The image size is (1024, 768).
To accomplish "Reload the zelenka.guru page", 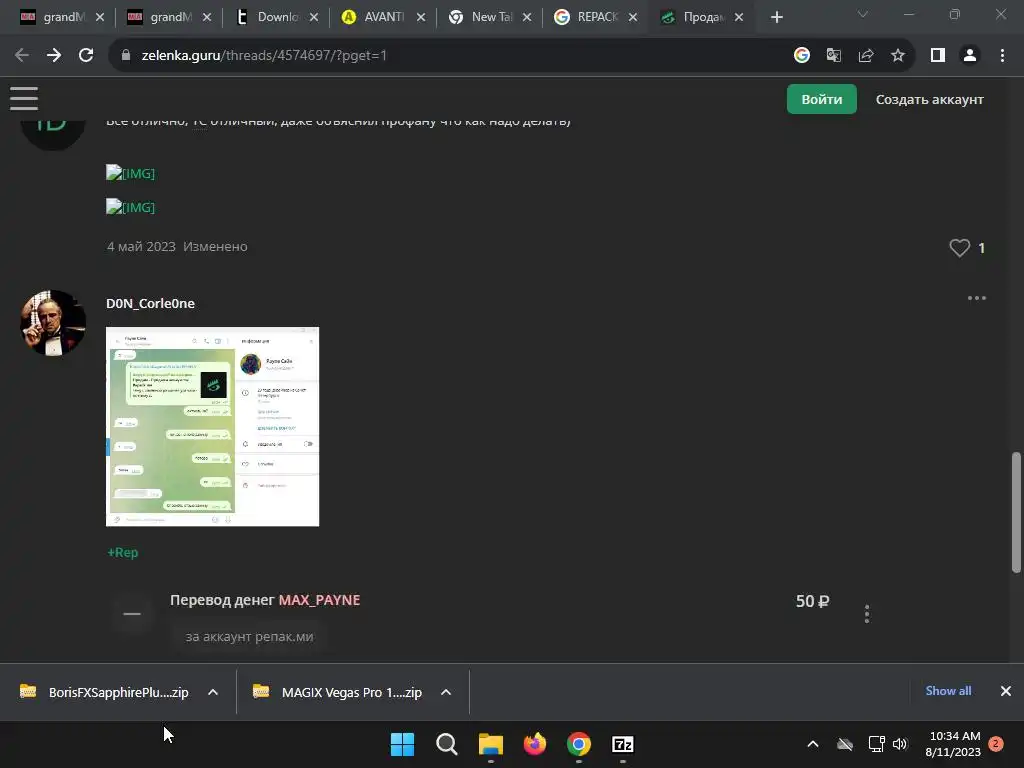I will click(86, 56).
